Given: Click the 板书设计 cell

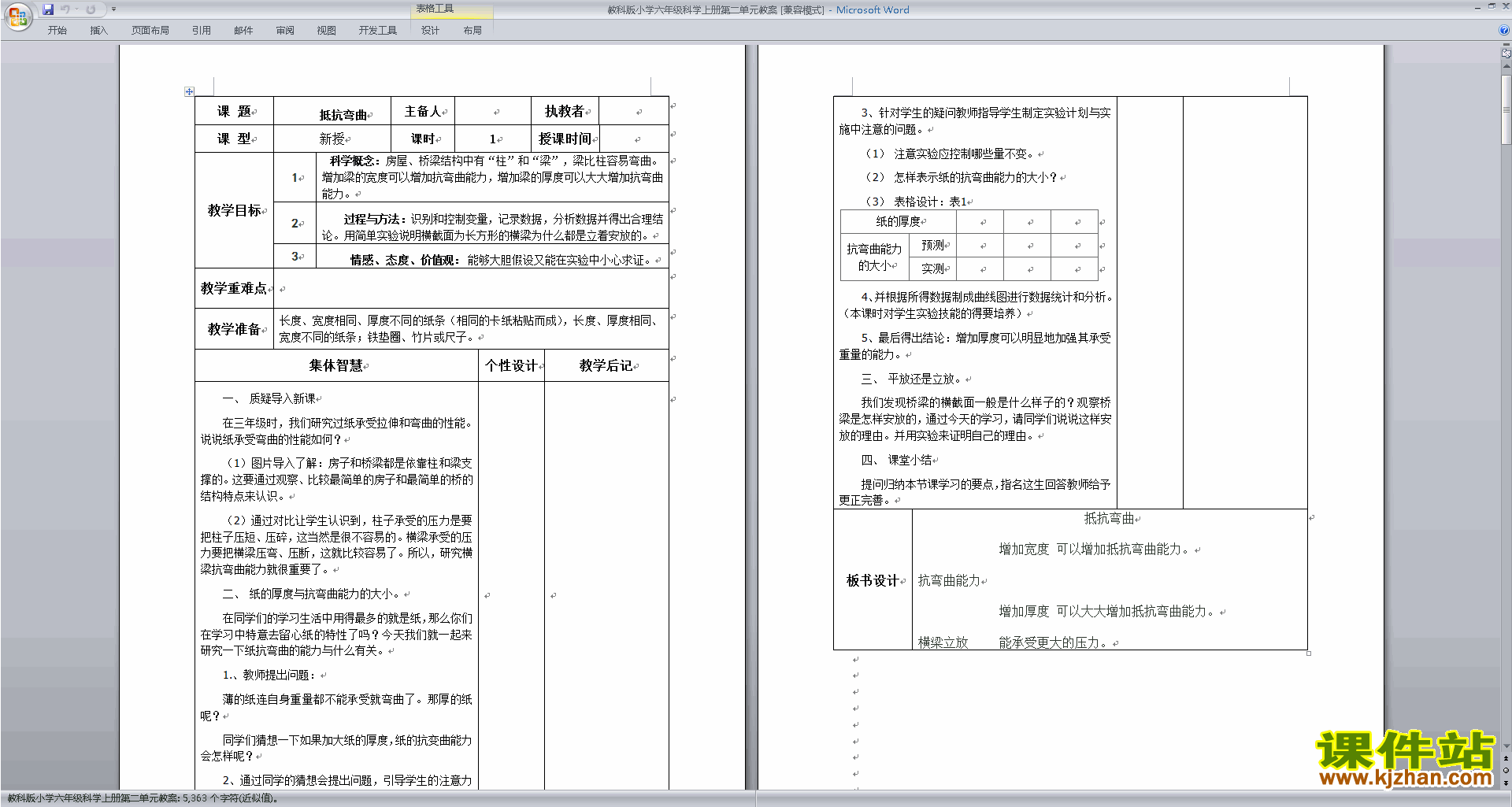Looking at the screenshot, I should click(873, 580).
